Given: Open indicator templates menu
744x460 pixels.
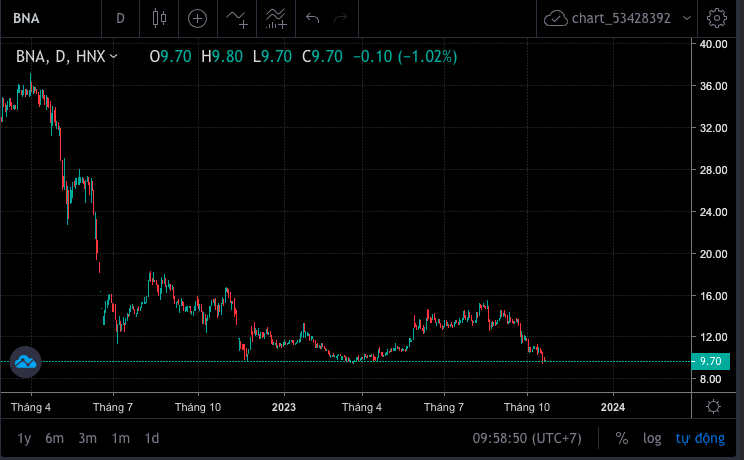Looking at the screenshot, I should 276,19.
